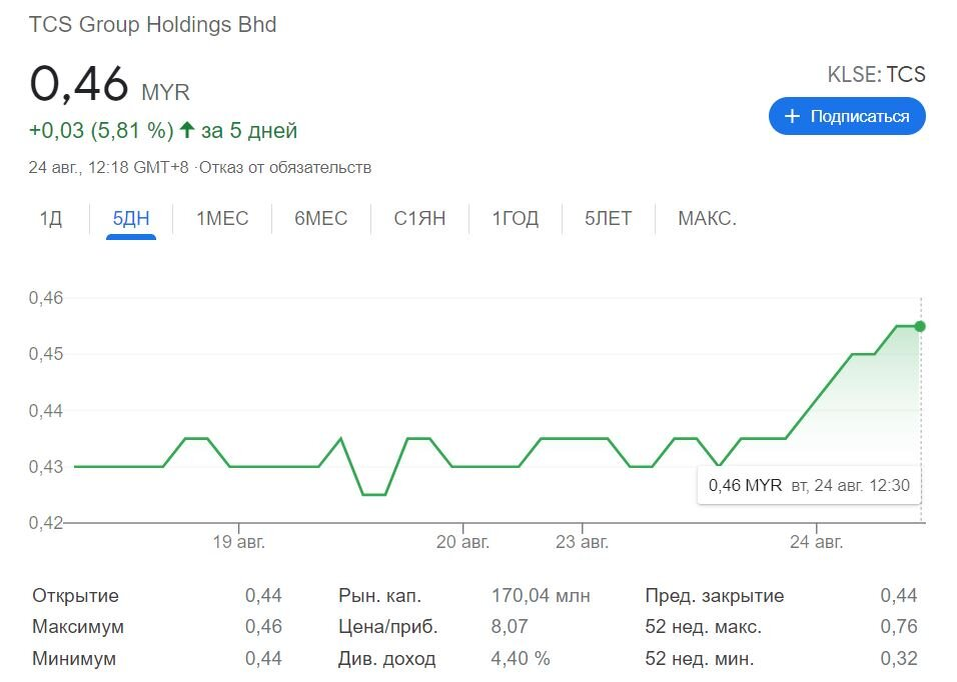
Task: Switch to the 6МЕС chart range
Action: pos(321,219)
